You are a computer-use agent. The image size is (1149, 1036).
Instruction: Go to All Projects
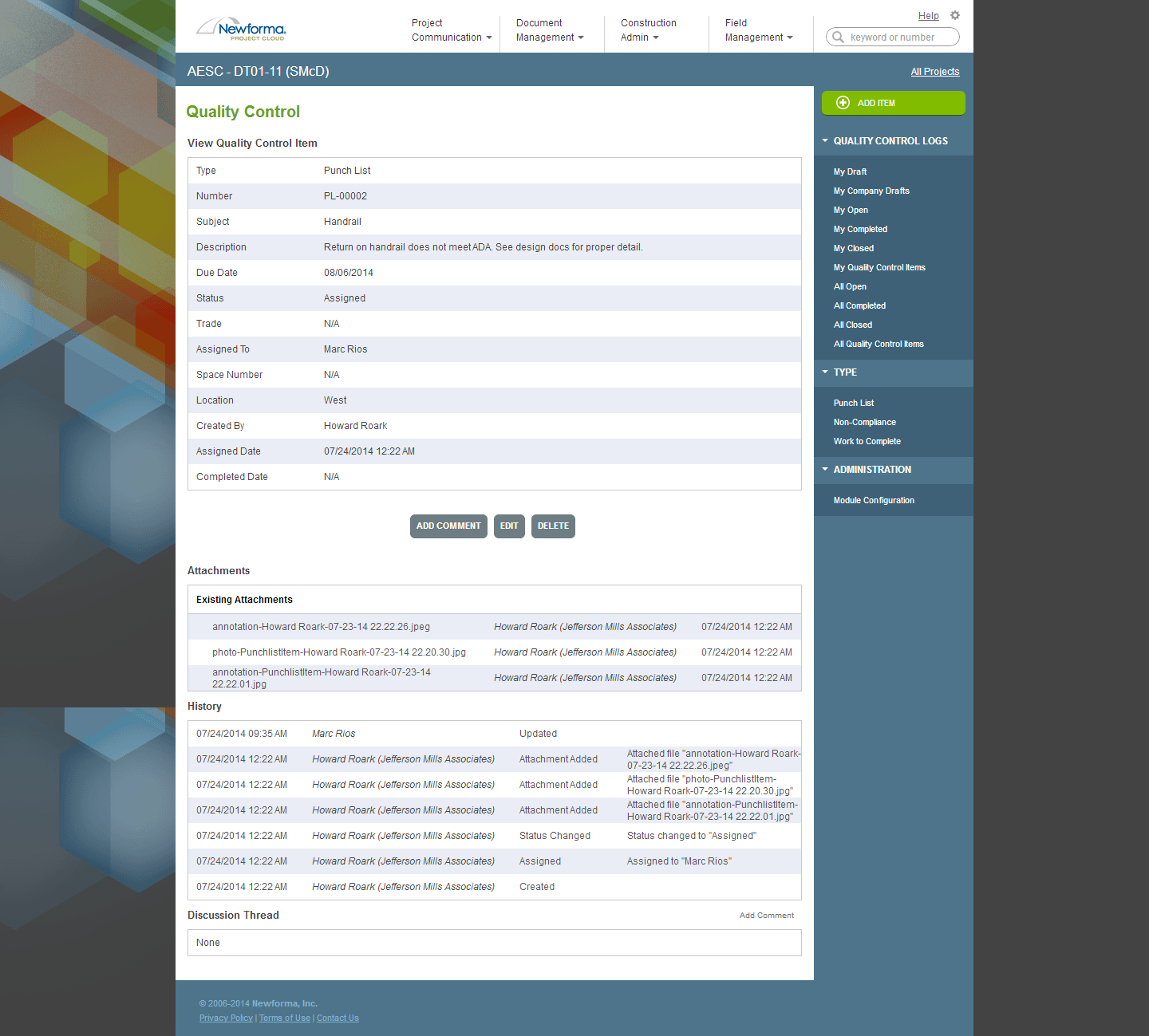(935, 72)
